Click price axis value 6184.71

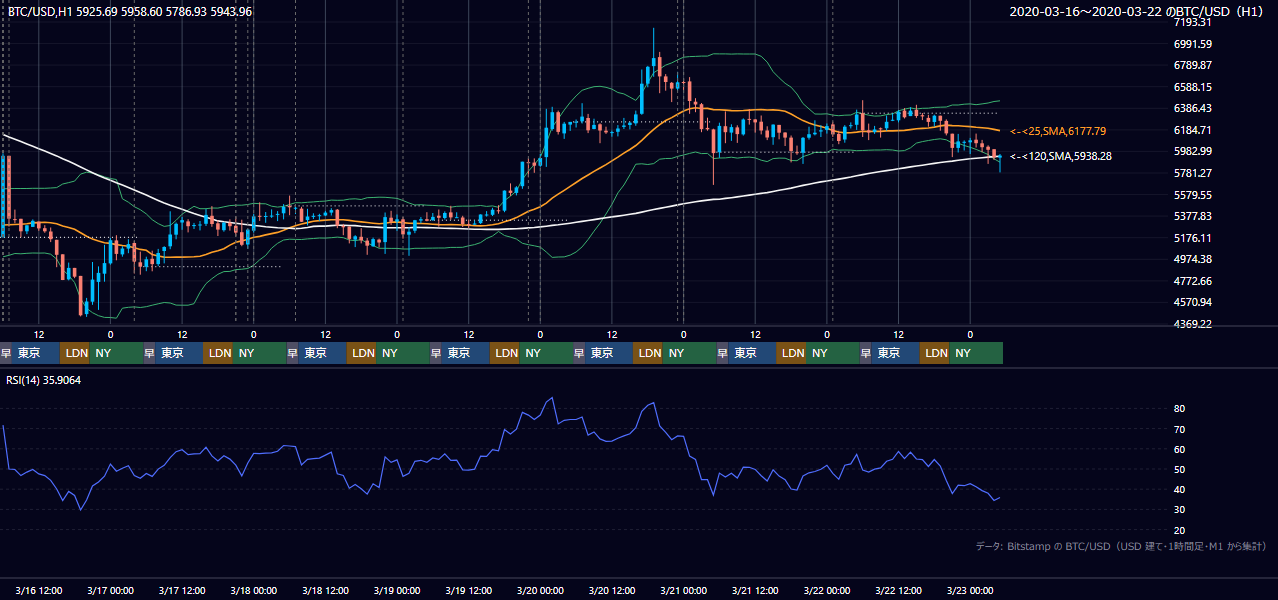tap(1192, 130)
